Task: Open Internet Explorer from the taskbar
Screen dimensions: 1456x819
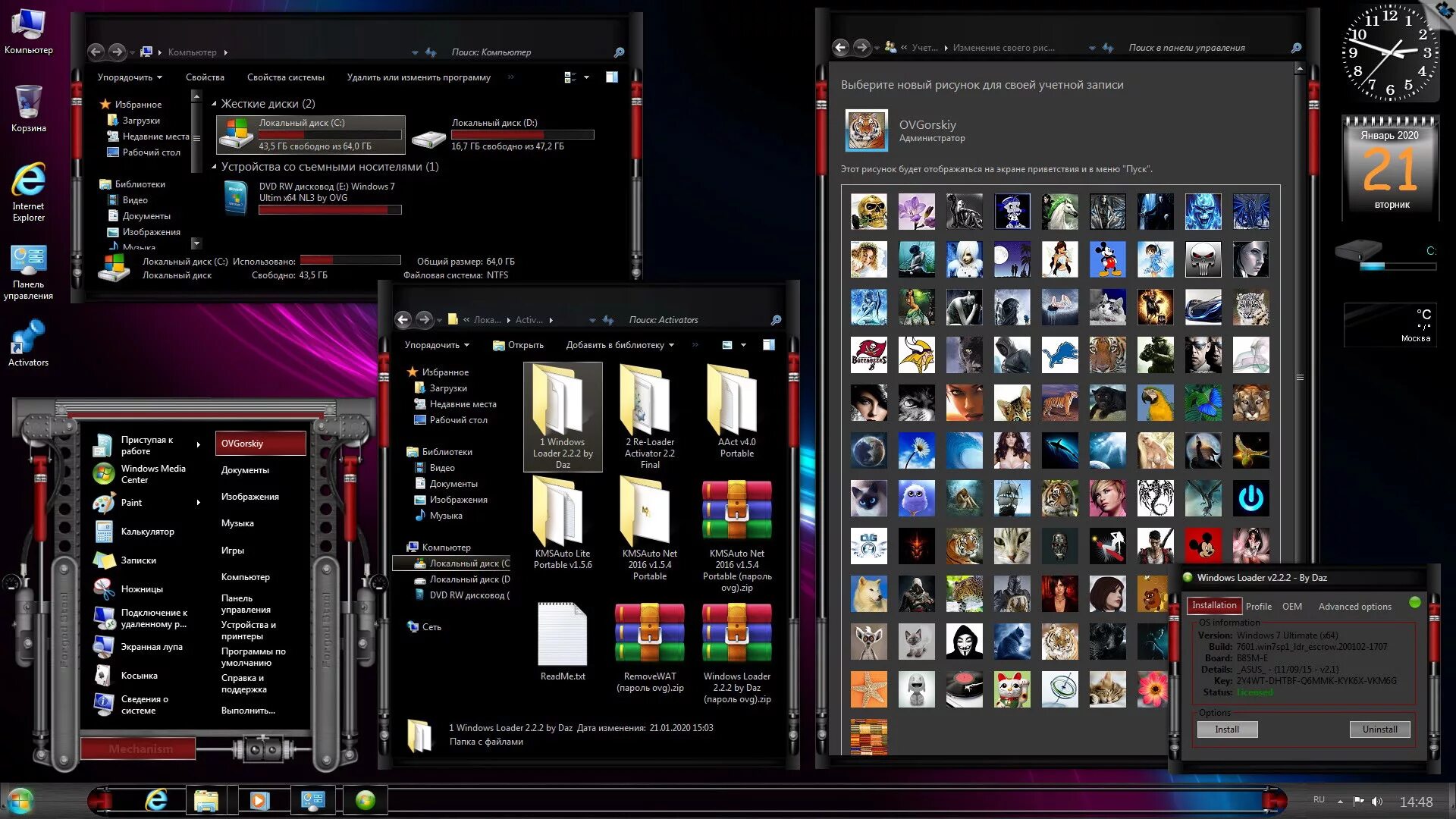Action: pyautogui.click(x=156, y=800)
